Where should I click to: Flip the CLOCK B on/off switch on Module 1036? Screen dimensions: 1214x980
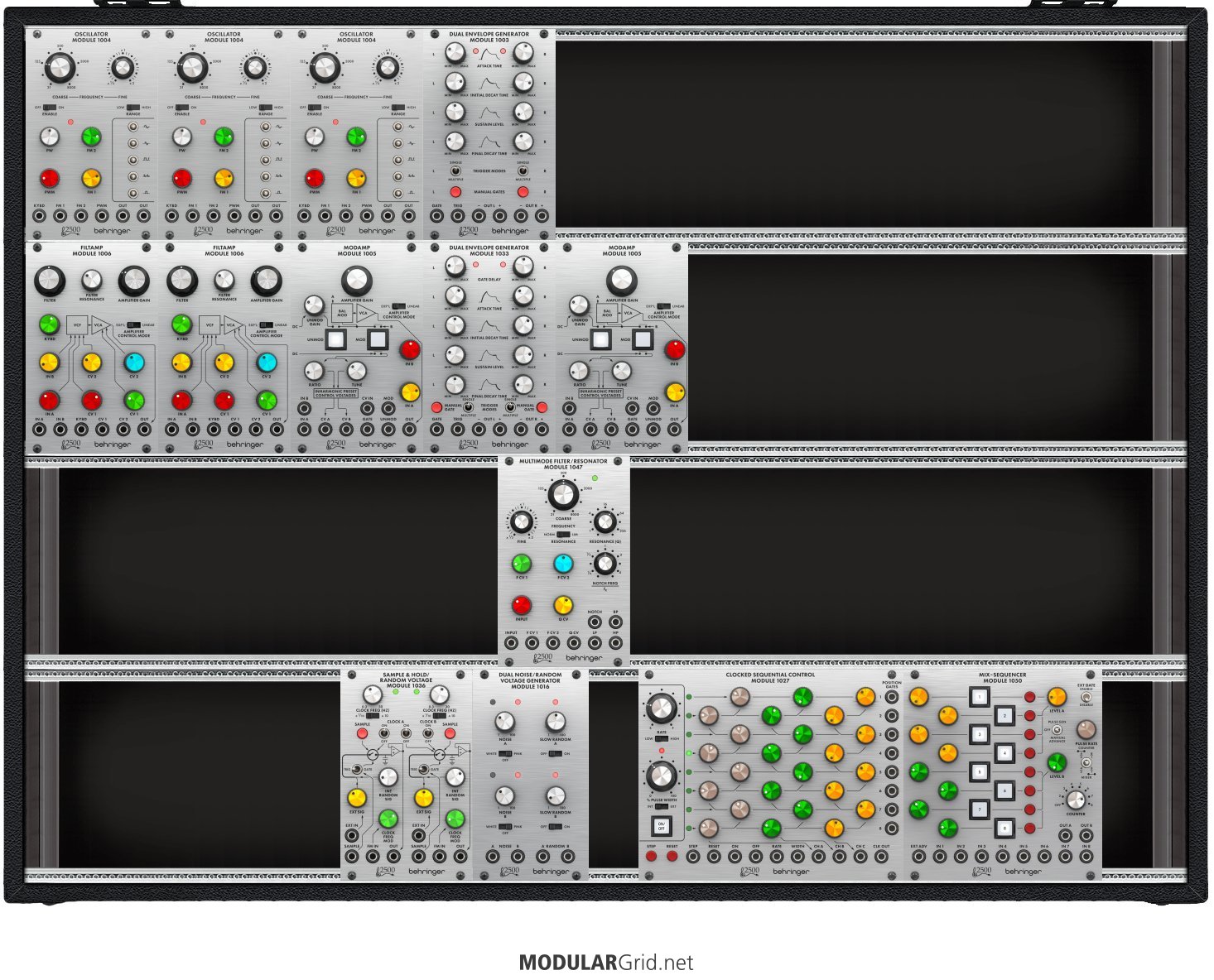(x=428, y=734)
